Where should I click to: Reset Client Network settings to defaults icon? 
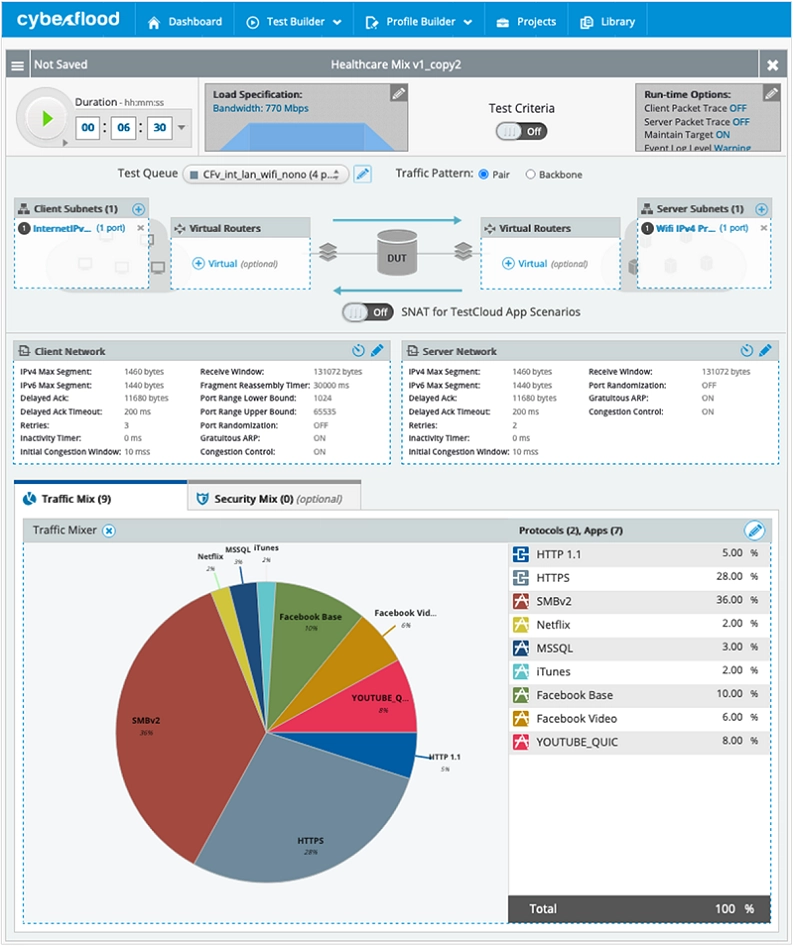(359, 351)
